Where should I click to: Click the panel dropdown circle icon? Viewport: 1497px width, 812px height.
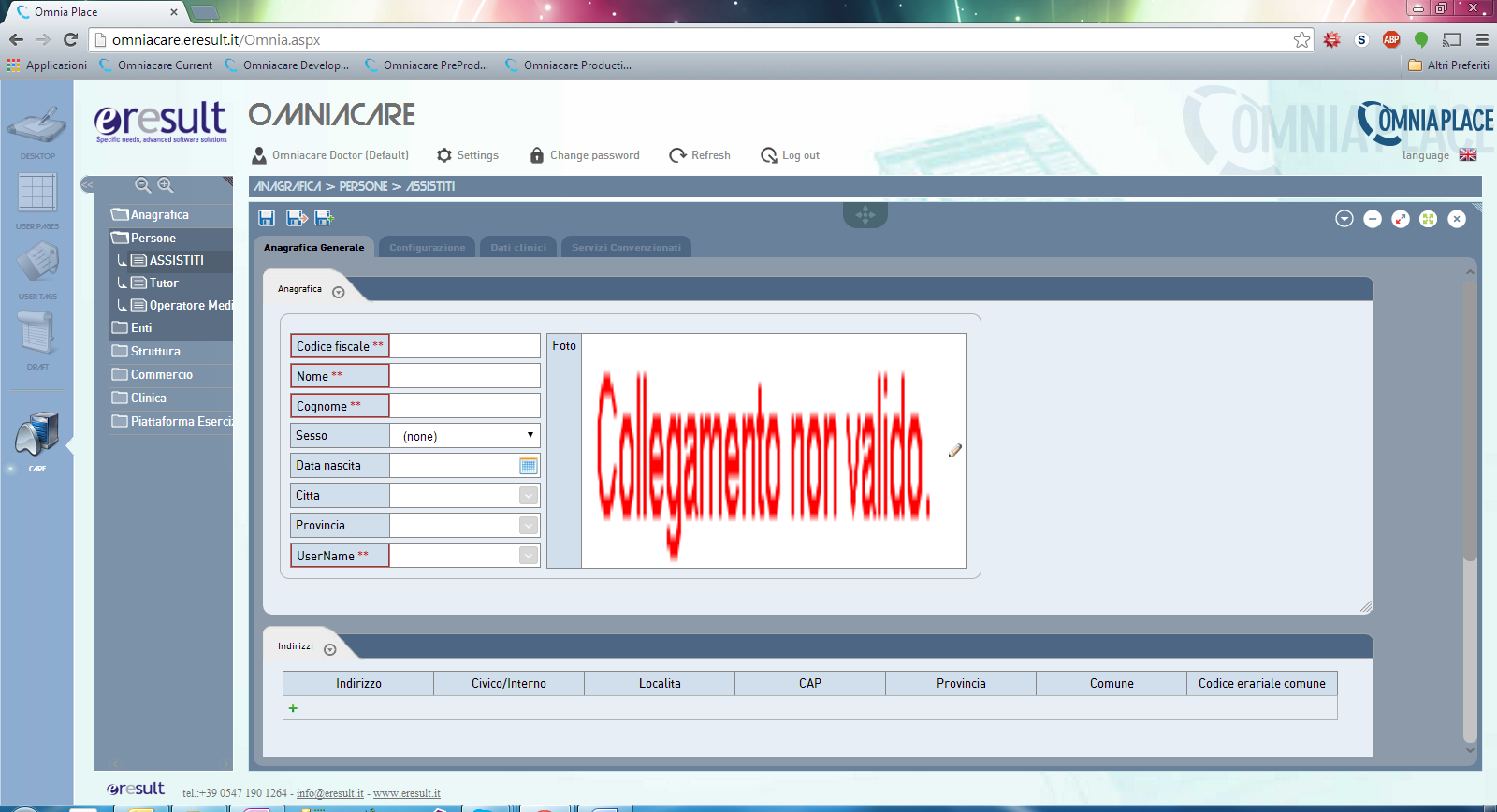1344,219
